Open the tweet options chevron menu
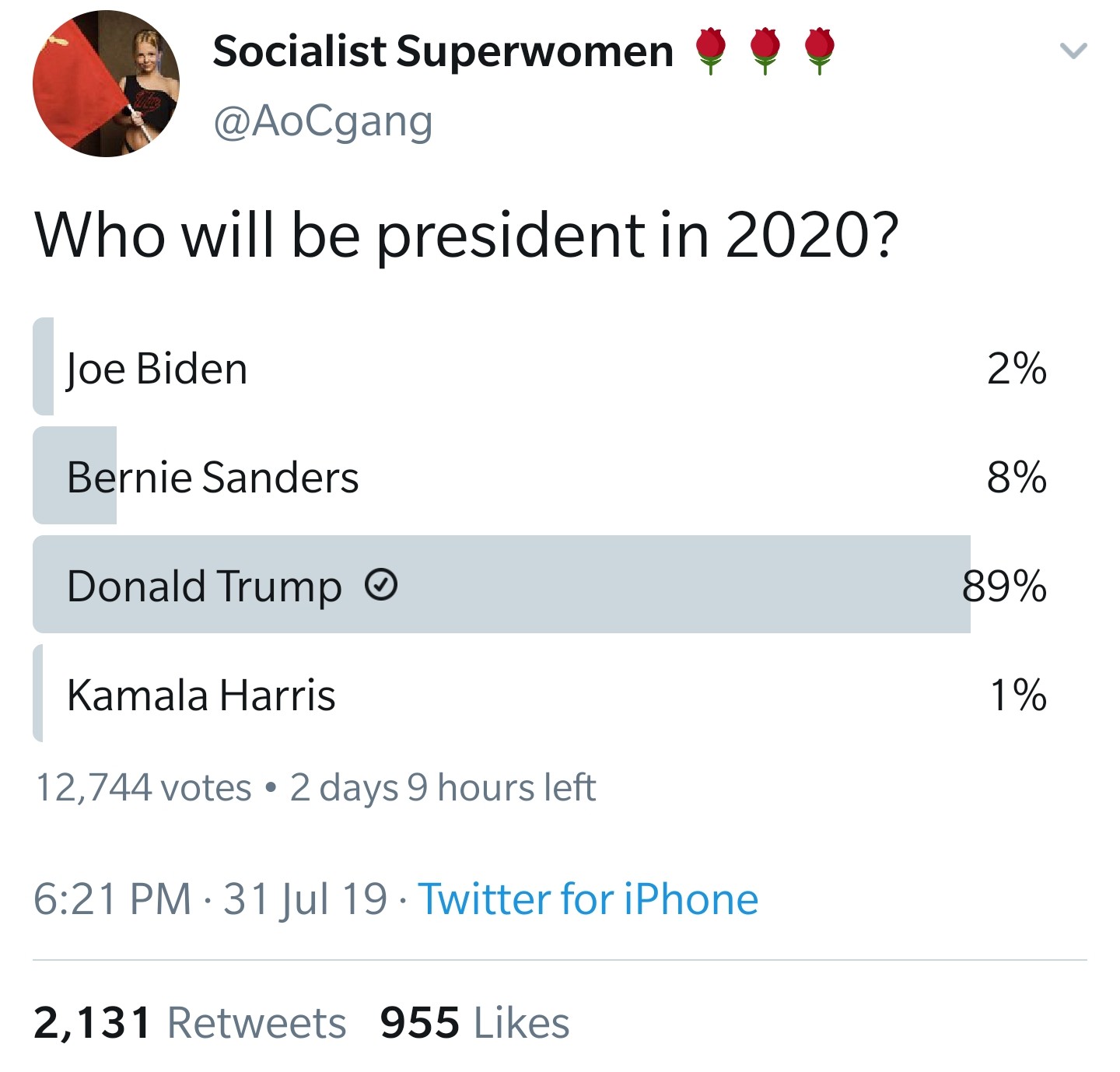The width and height of the screenshot is (1120, 1072). tap(1073, 51)
